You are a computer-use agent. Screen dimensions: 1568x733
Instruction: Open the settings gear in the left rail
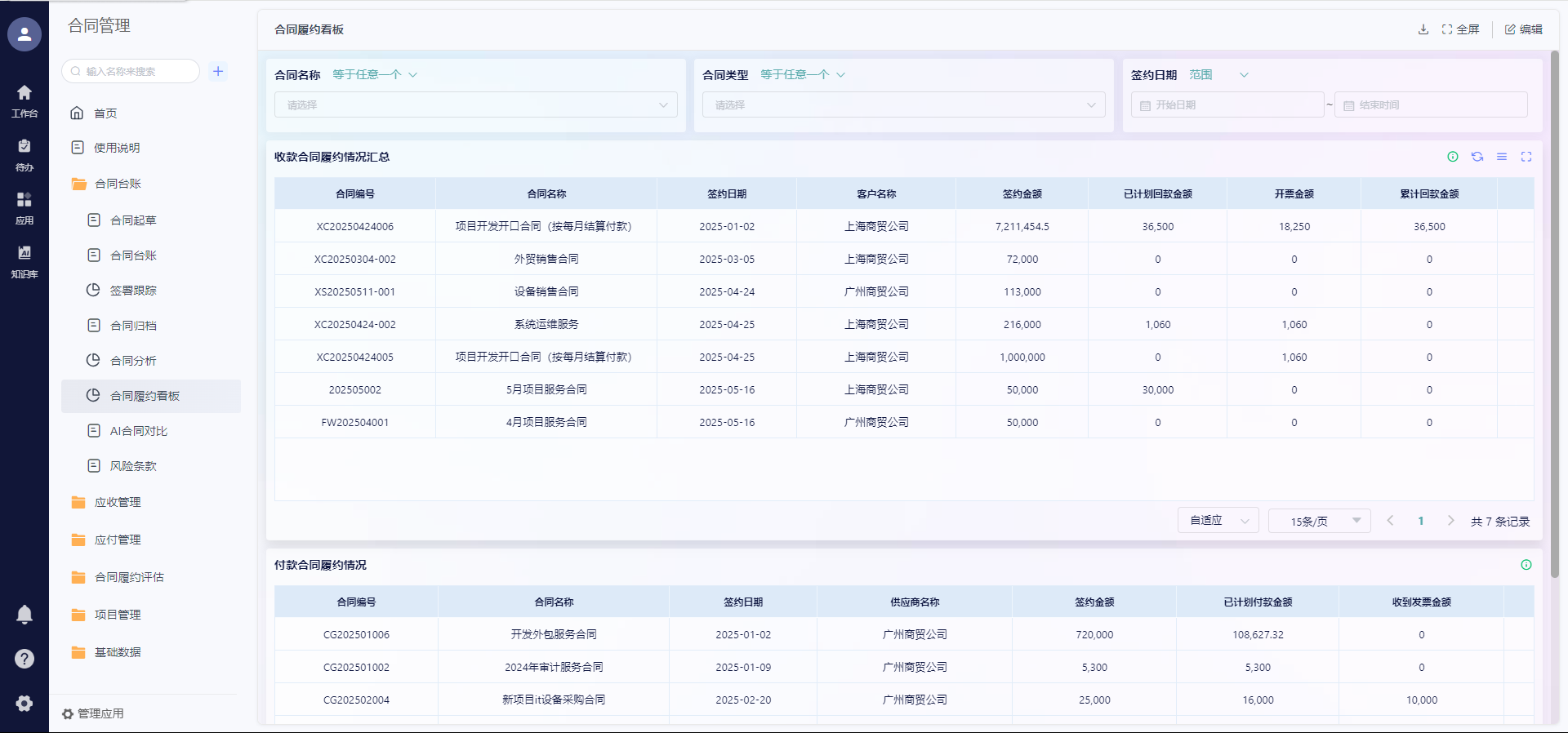tap(24, 704)
